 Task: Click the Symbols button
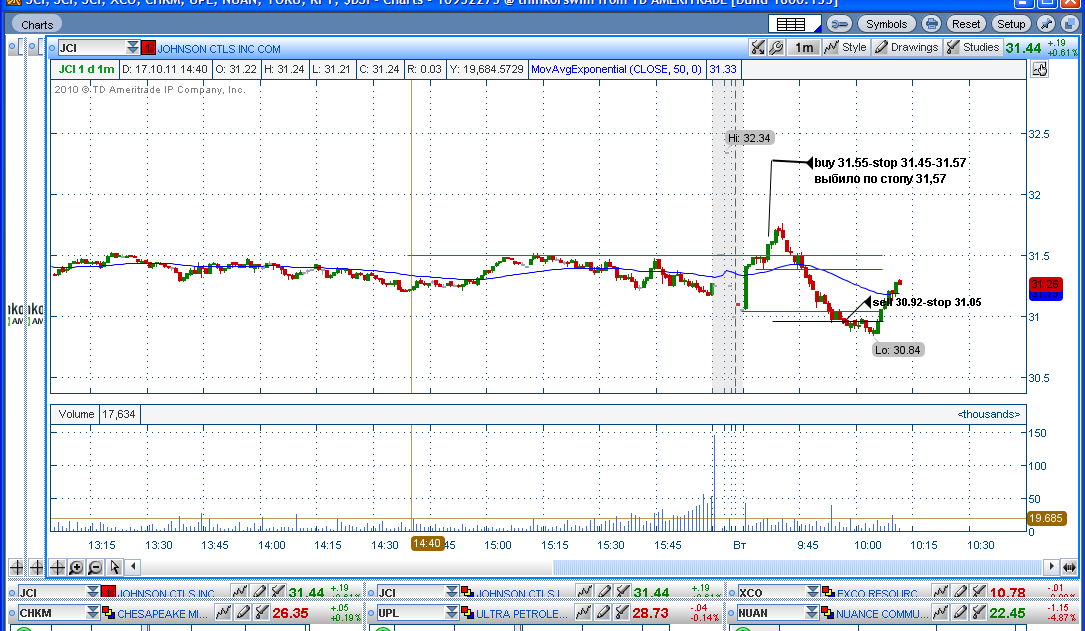[x=886, y=24]
